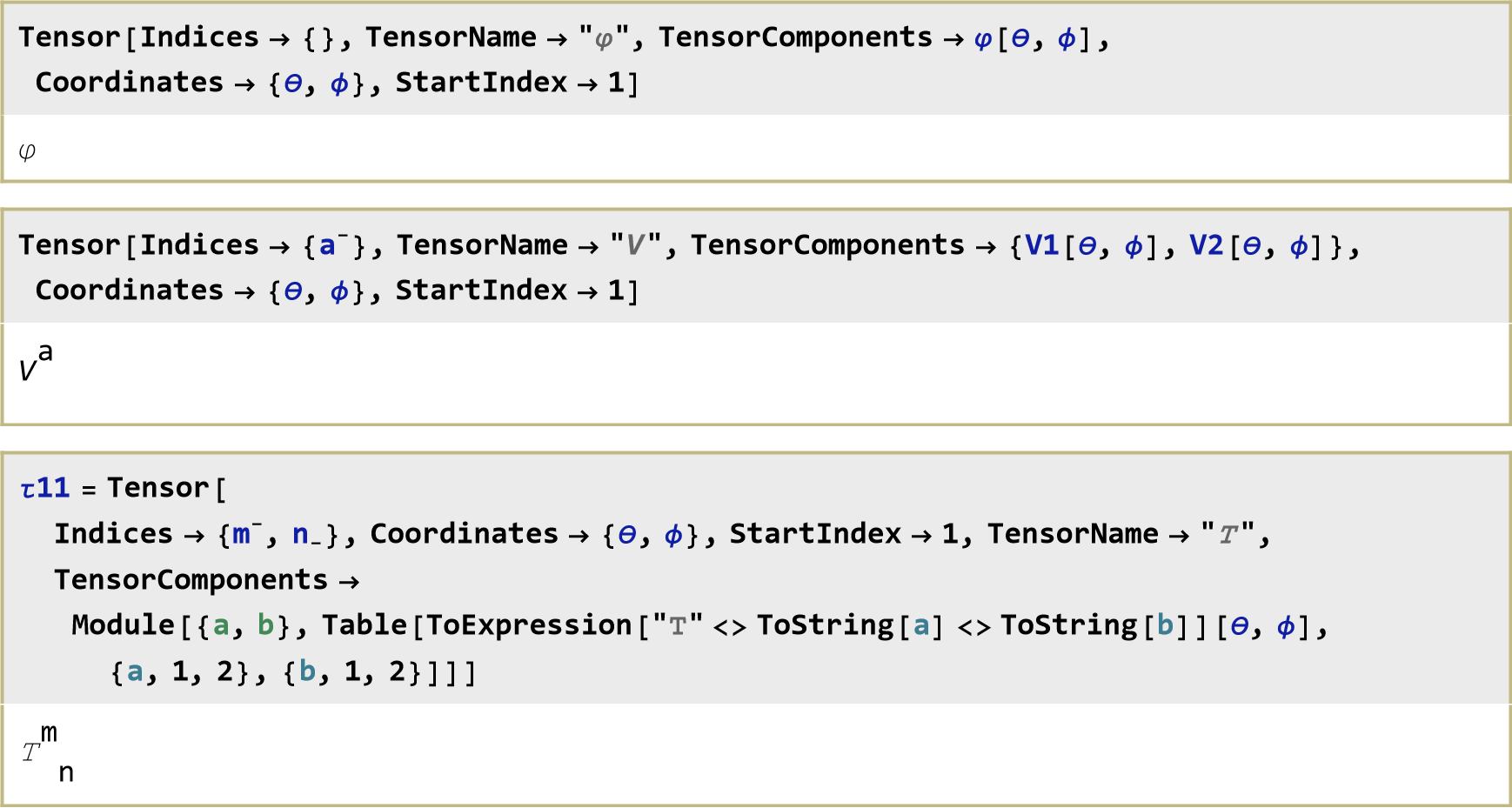Place cursor on the τ11 variable name
This screenshot has height=808, width=1512.
45,488
